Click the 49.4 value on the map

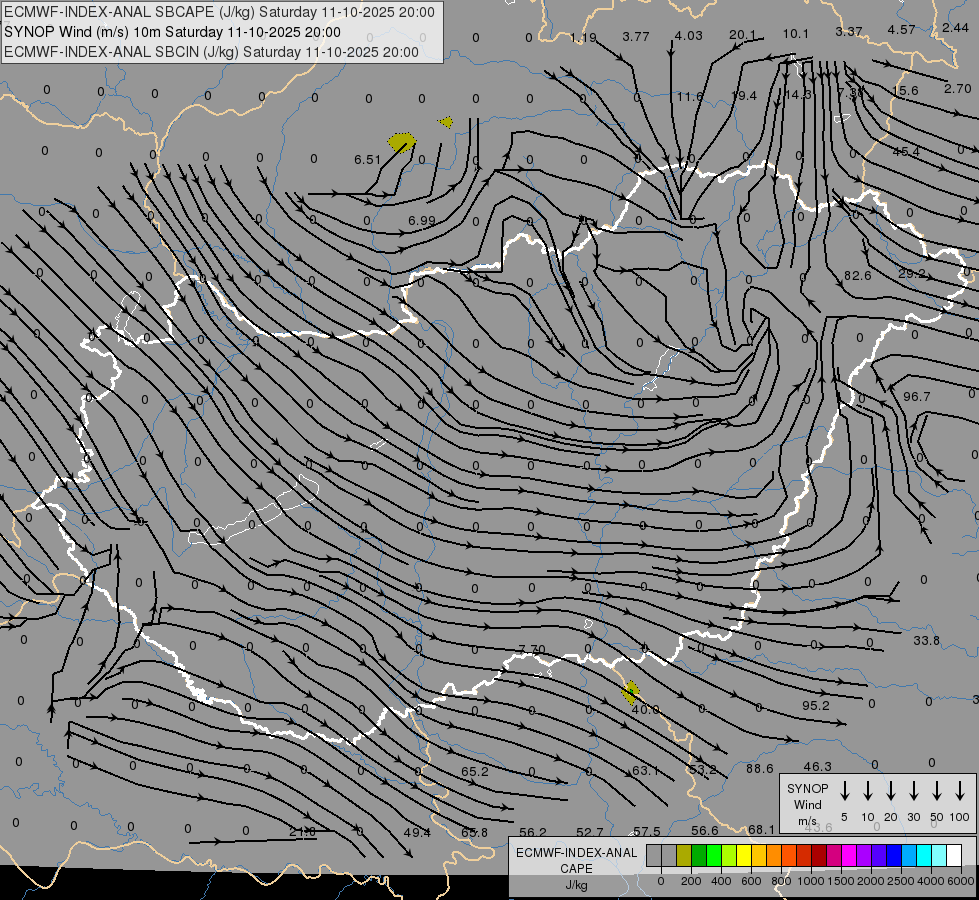pyautogui.click(x=417, y=833)
